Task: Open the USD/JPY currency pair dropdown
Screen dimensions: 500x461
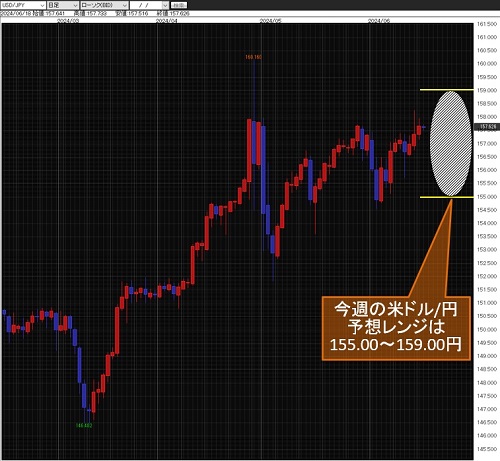Action: click(x=23, y=5)
